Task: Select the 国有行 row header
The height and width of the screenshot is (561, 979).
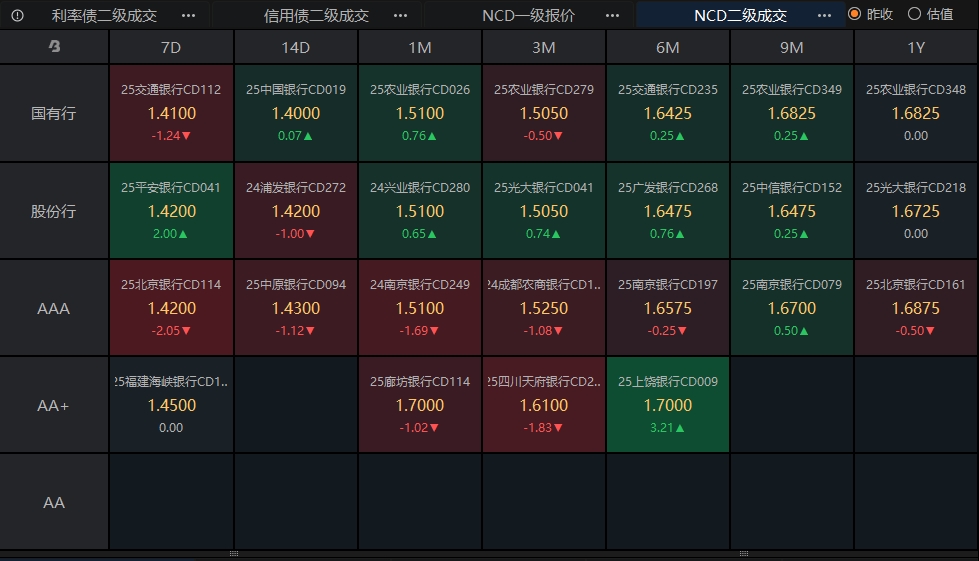Action: pos(54,113)
